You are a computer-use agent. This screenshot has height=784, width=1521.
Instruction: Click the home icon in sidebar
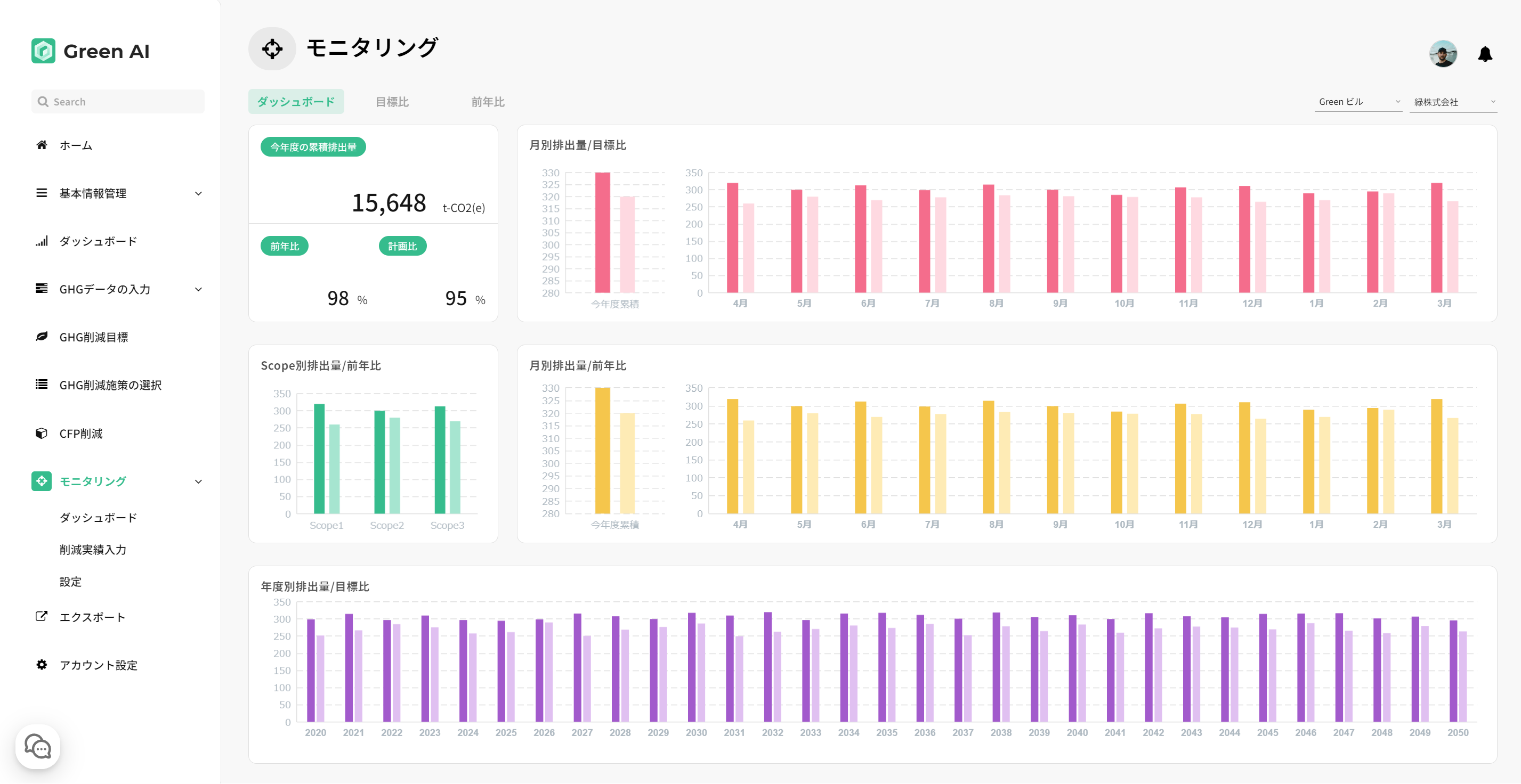[x=42, y=145]
